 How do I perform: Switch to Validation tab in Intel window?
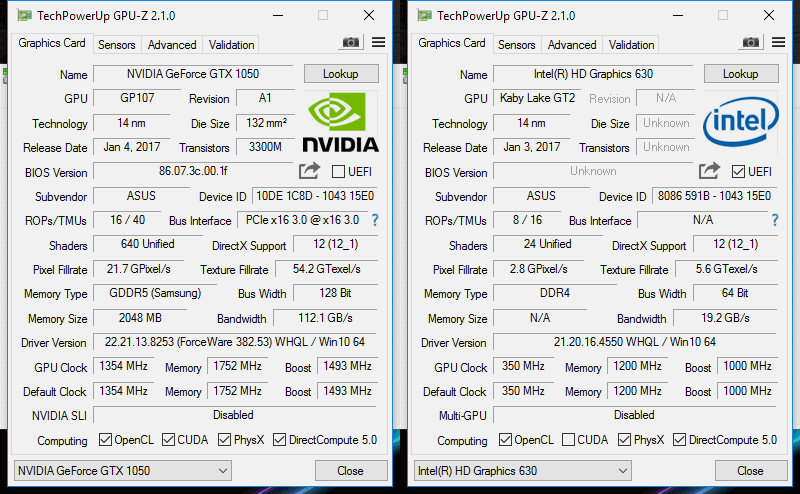[x=631, y=45]
